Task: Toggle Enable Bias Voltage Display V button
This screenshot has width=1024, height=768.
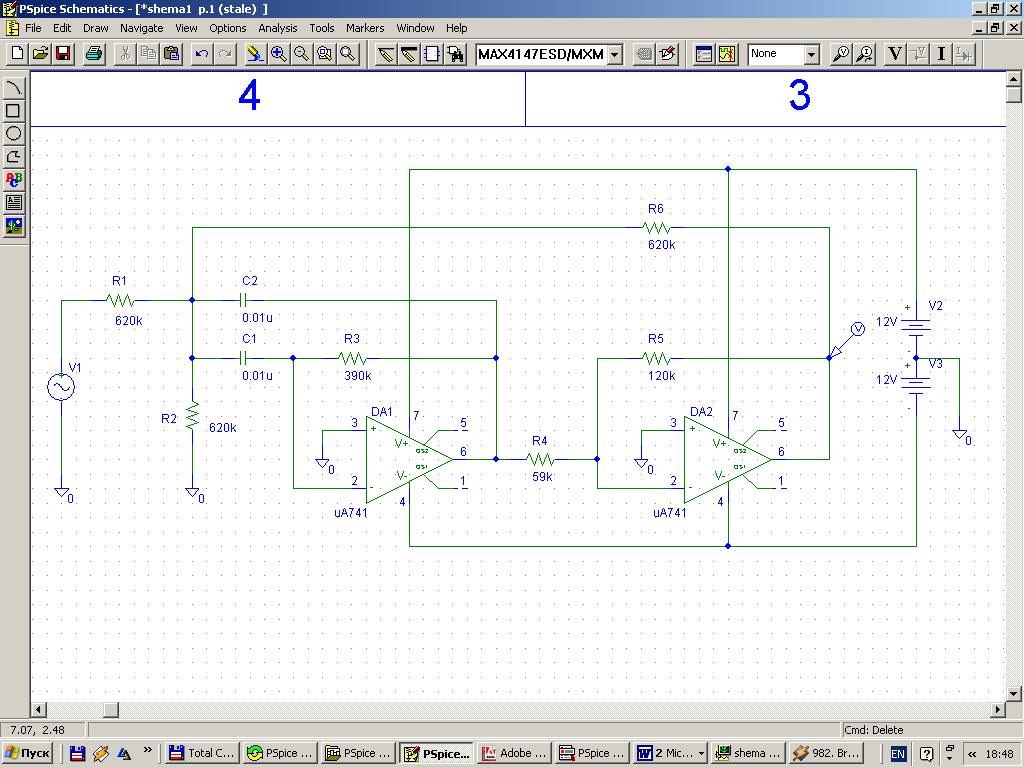Action: [x=895, y=54]
